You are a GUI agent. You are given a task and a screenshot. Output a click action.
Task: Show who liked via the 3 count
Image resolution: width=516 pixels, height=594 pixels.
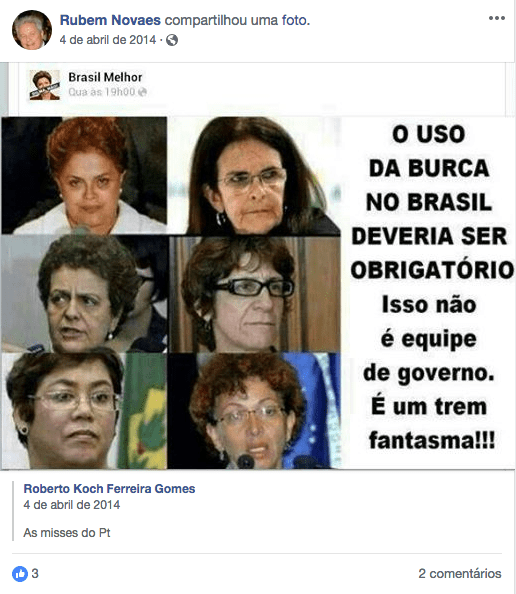(x=35, y=574)
